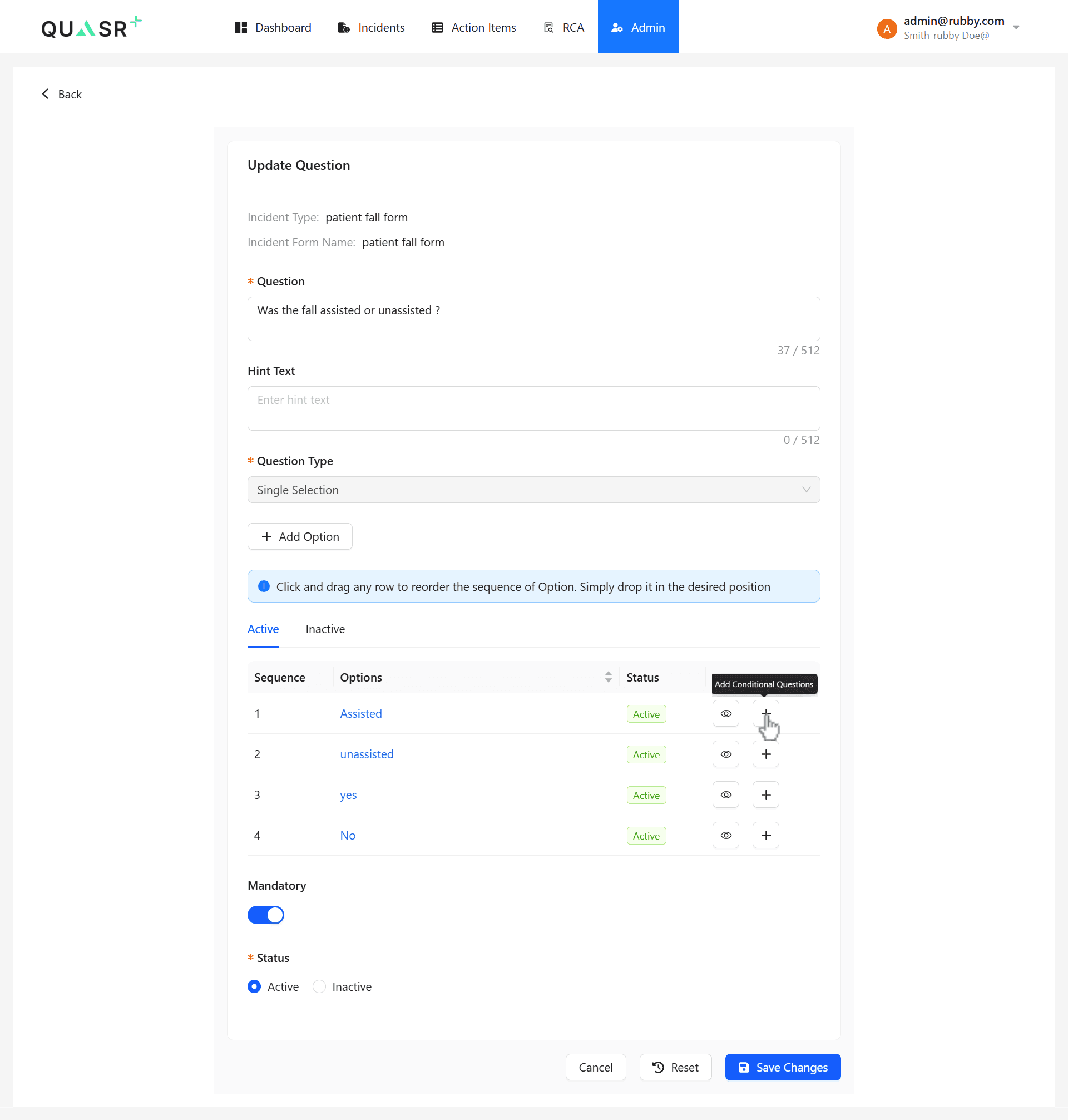Image resolution: width=1068 pixels, height=1120 pixels.
Task: Click the Active status badge for yes
Action: [646, 795]
